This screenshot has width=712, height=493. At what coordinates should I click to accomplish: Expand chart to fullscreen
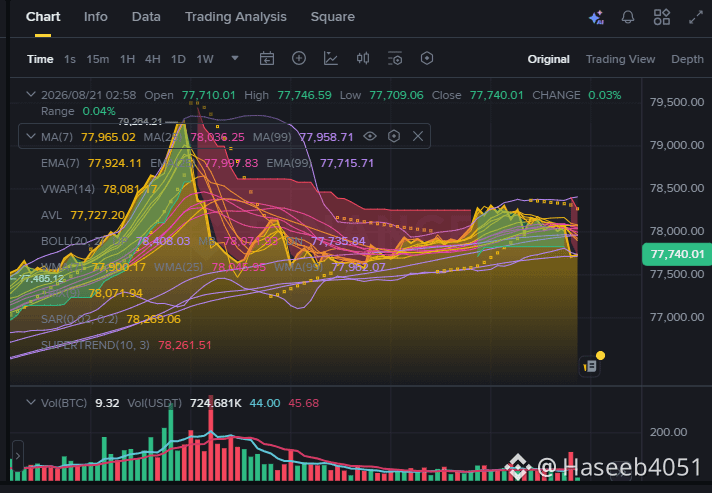696,17
